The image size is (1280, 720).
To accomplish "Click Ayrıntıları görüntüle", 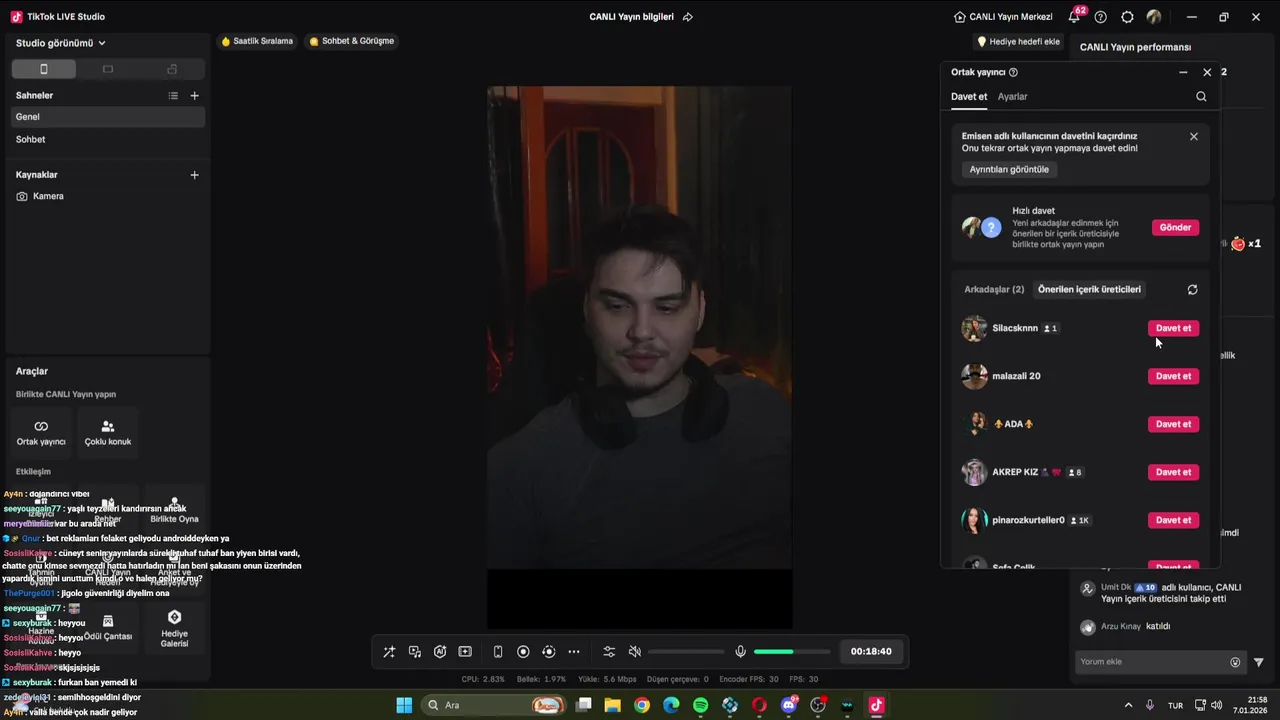I will point(1009,170).
